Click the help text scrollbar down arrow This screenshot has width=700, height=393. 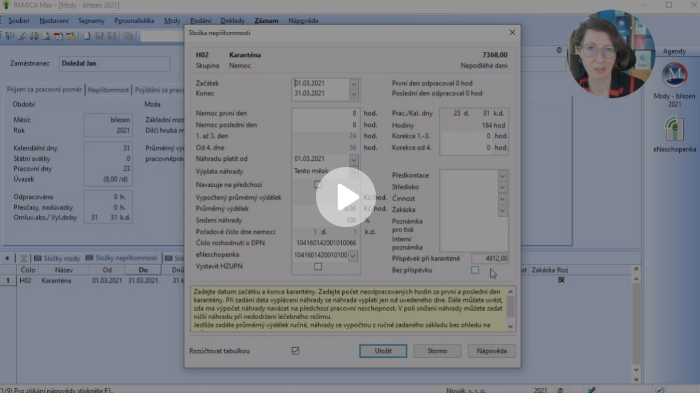[511, 326]
